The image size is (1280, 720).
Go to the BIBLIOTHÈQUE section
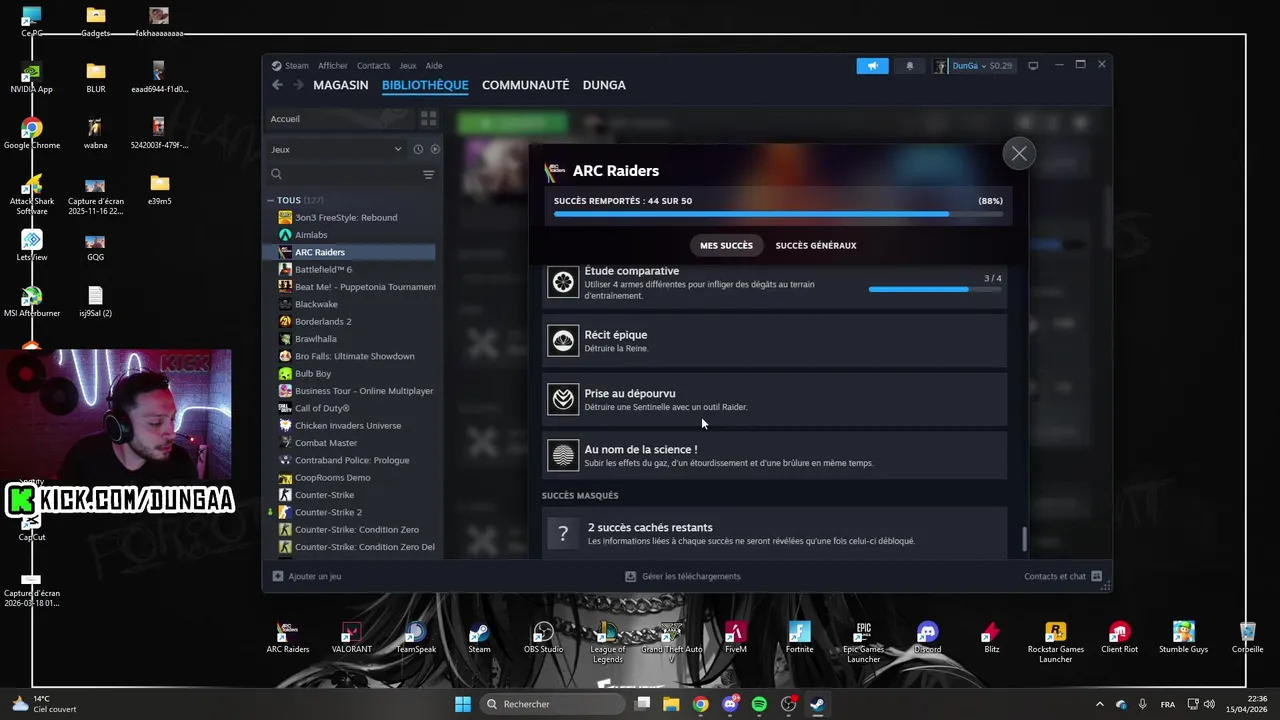tap(425, 85)
